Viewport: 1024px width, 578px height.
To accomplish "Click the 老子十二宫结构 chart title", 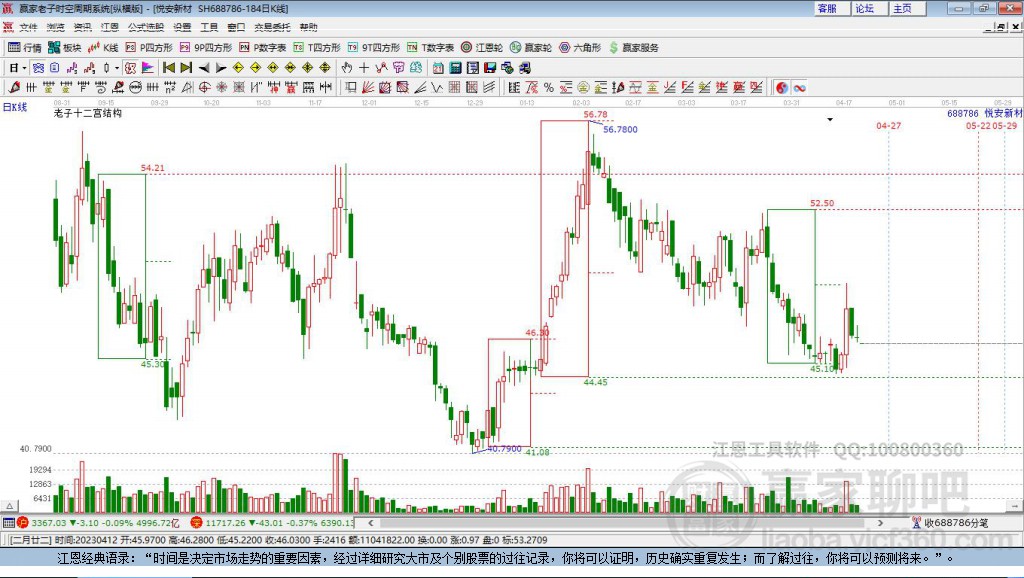I will pos(88,114).
